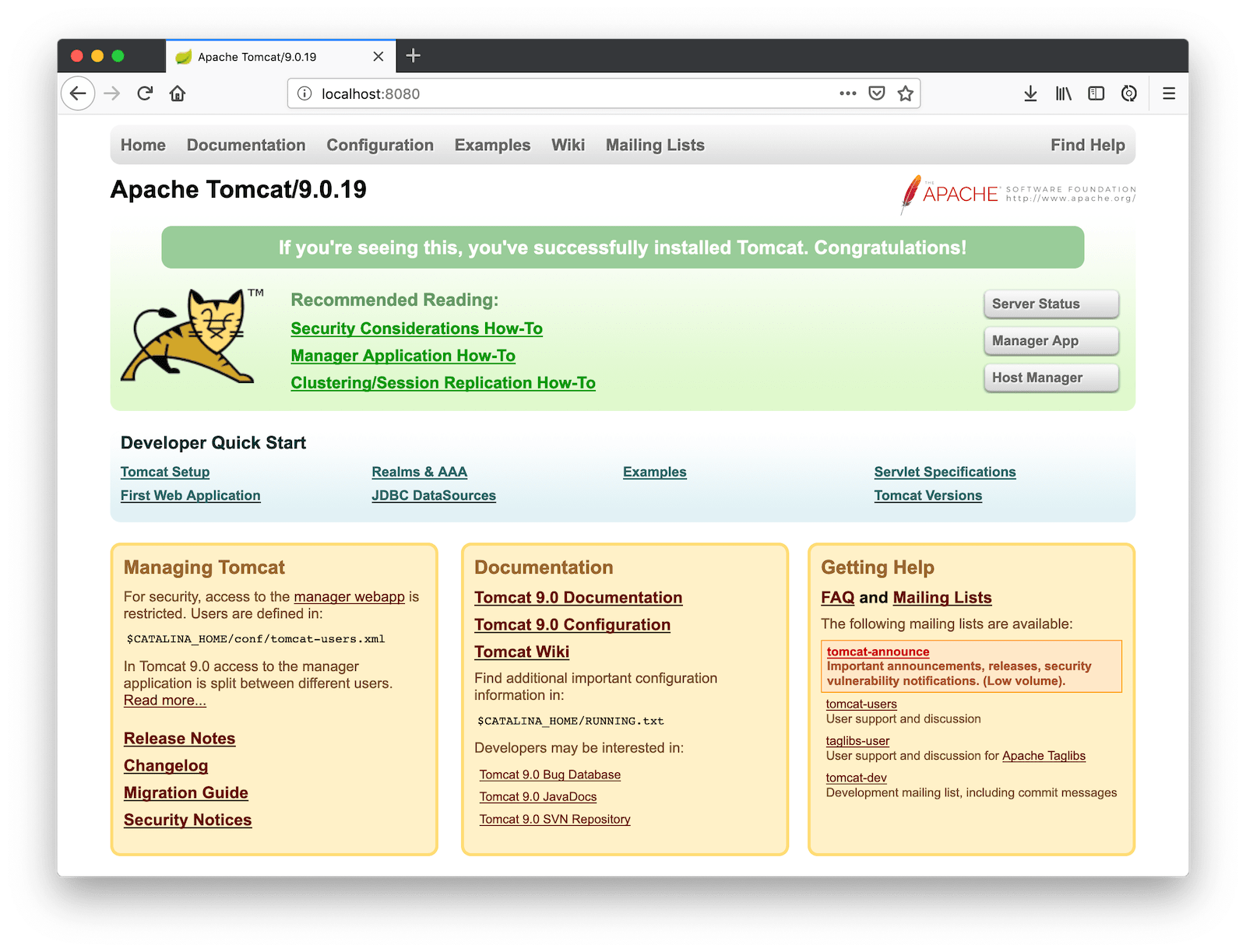Open the FAQ link under Getting Help
The image size is (1246, 952).
coord(838,598)
